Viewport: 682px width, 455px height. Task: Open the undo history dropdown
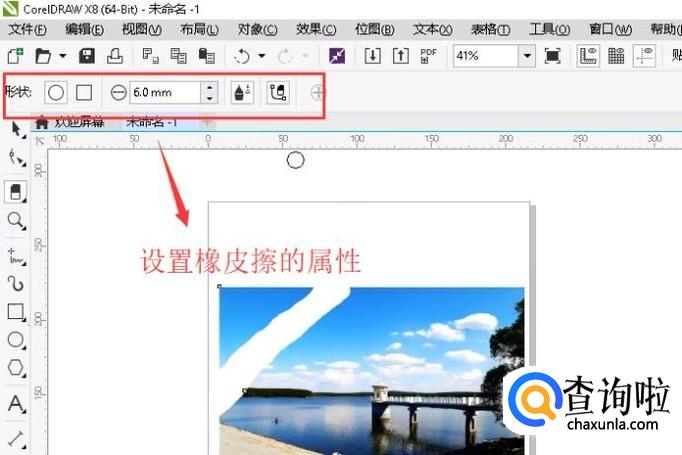[x=261, y=56]
